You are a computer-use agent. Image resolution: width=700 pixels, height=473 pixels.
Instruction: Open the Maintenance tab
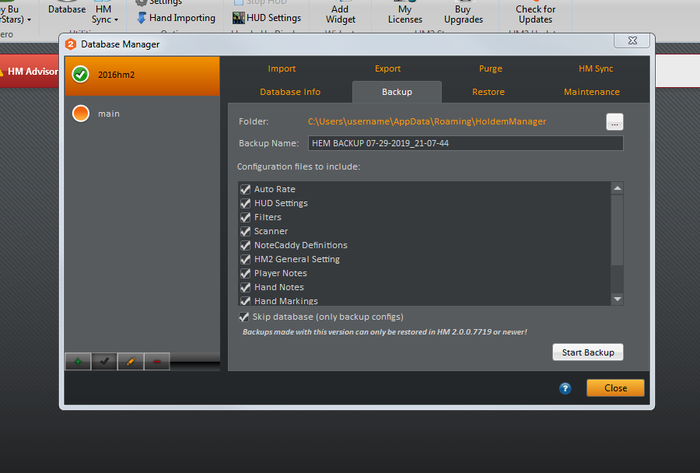592,92
